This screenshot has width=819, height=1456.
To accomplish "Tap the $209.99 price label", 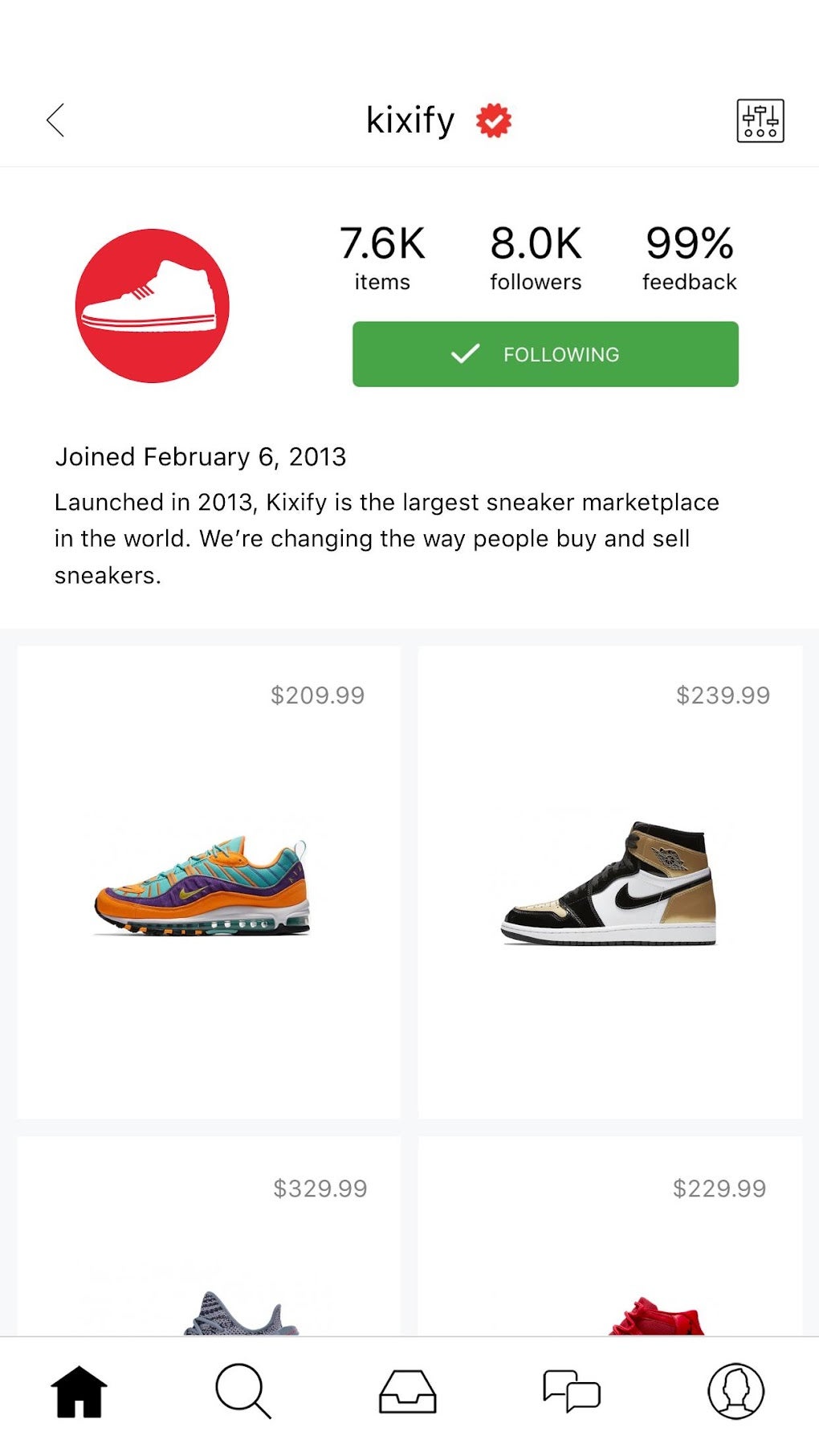I will pyautogui.click(x=317, y=695).
